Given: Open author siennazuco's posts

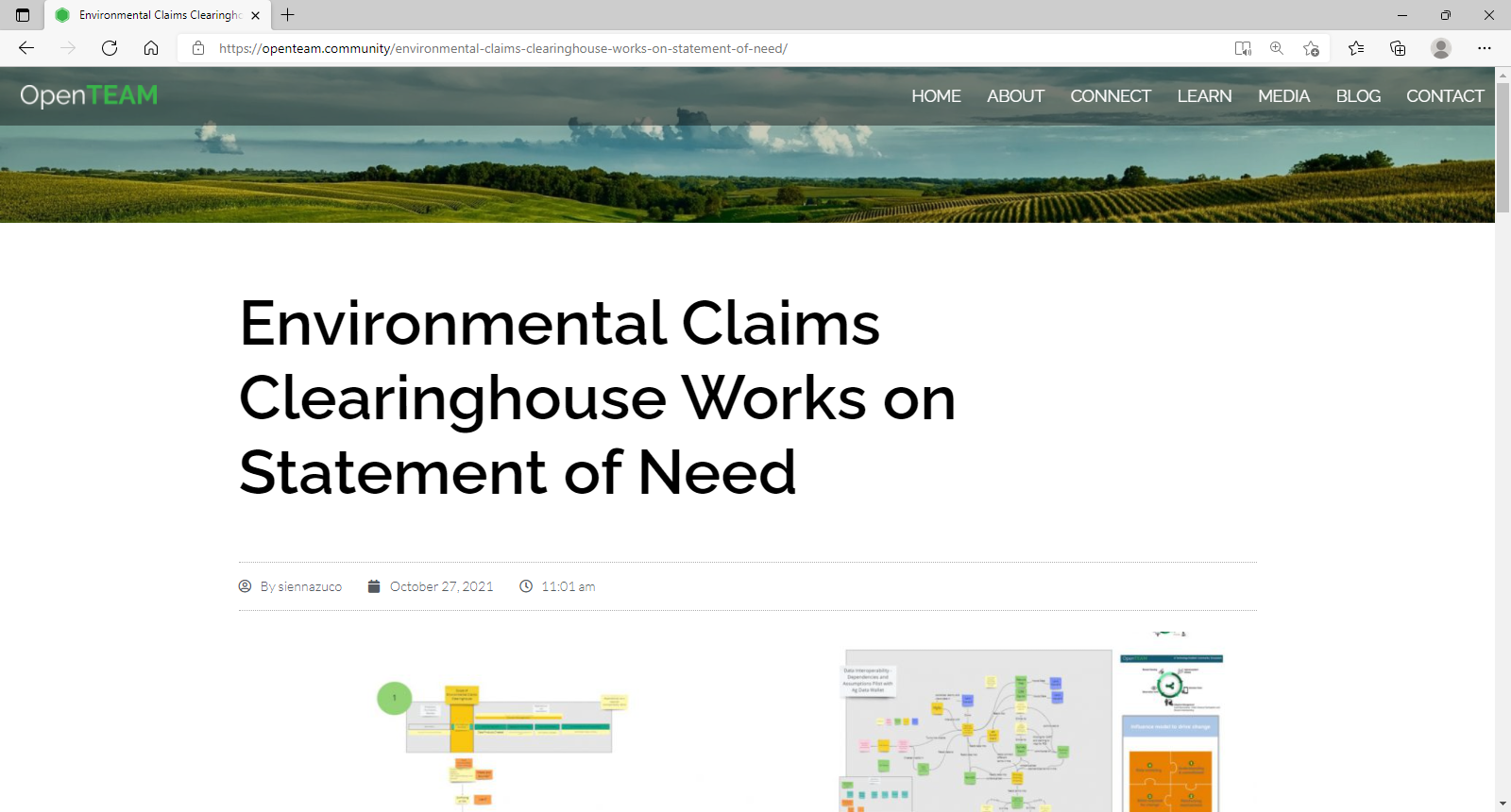Looking at the screenshot, I should click(x=301, y=586).
